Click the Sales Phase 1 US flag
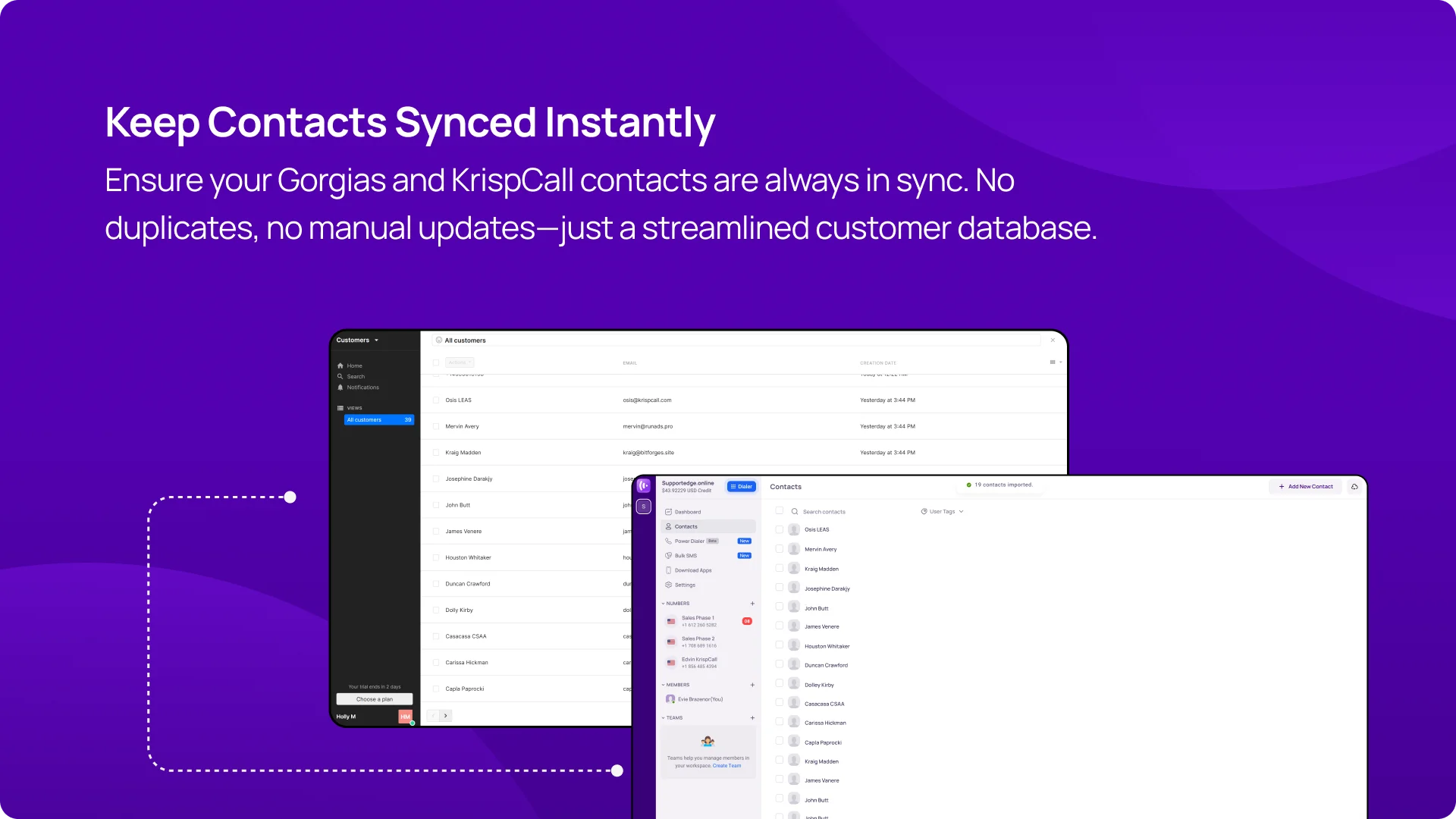Viewport: 1456px width, 819px height. 671,622
